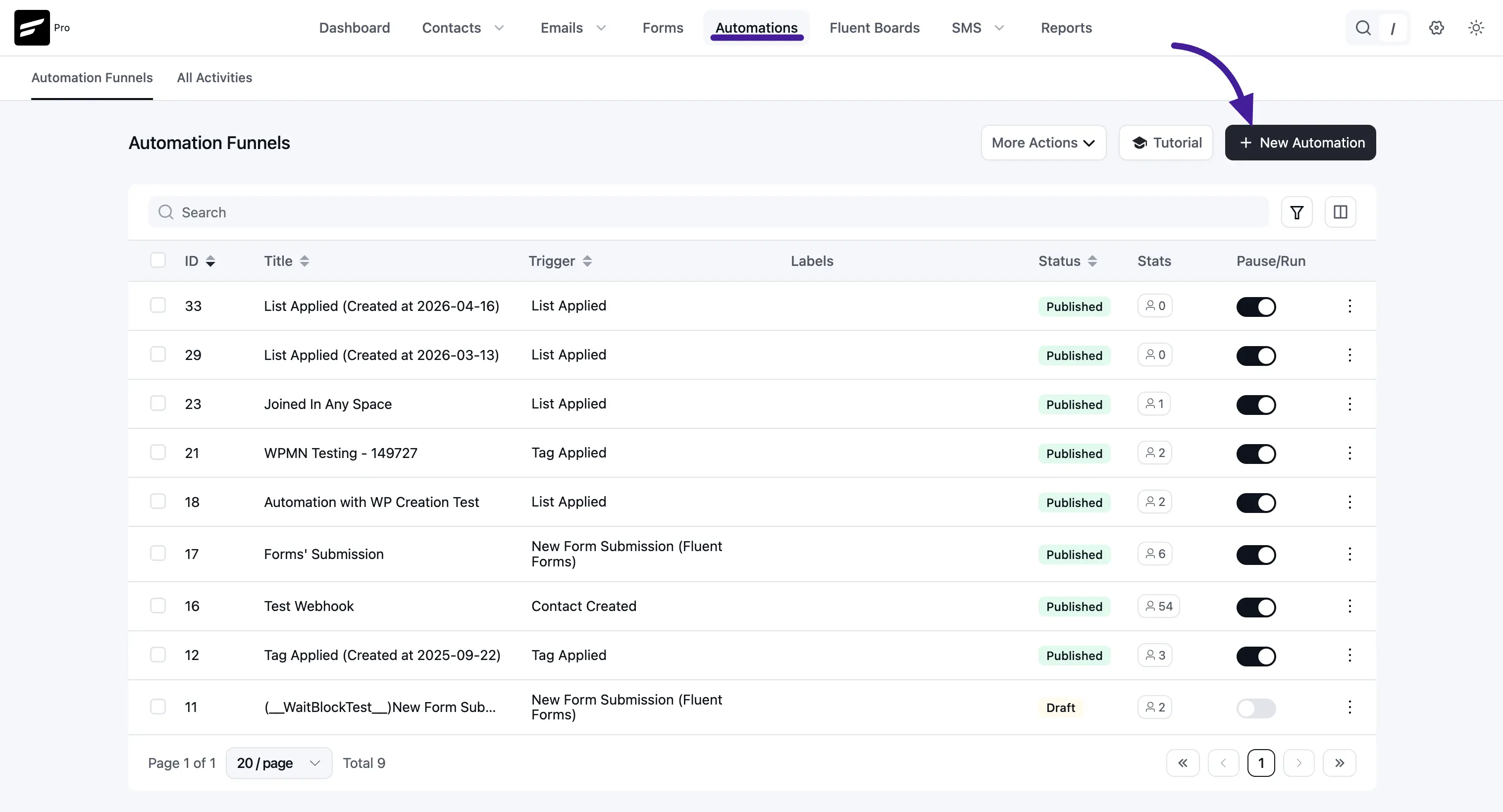Image resolution: width=1503 pixels, height=812 pixels.
Task: Pause Automation with WP Creation Test
Action: [1256, 503]
